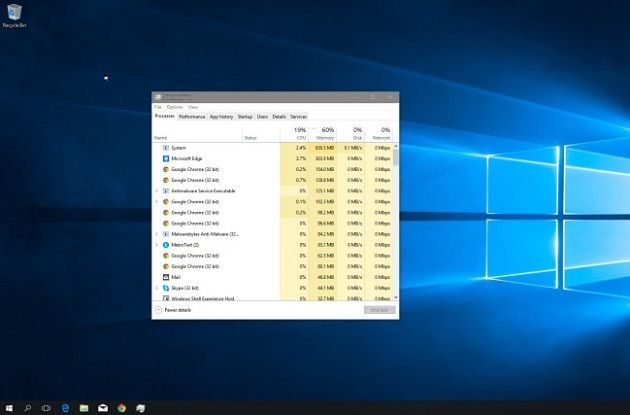Open File Explorer from the taskbar

84,408
